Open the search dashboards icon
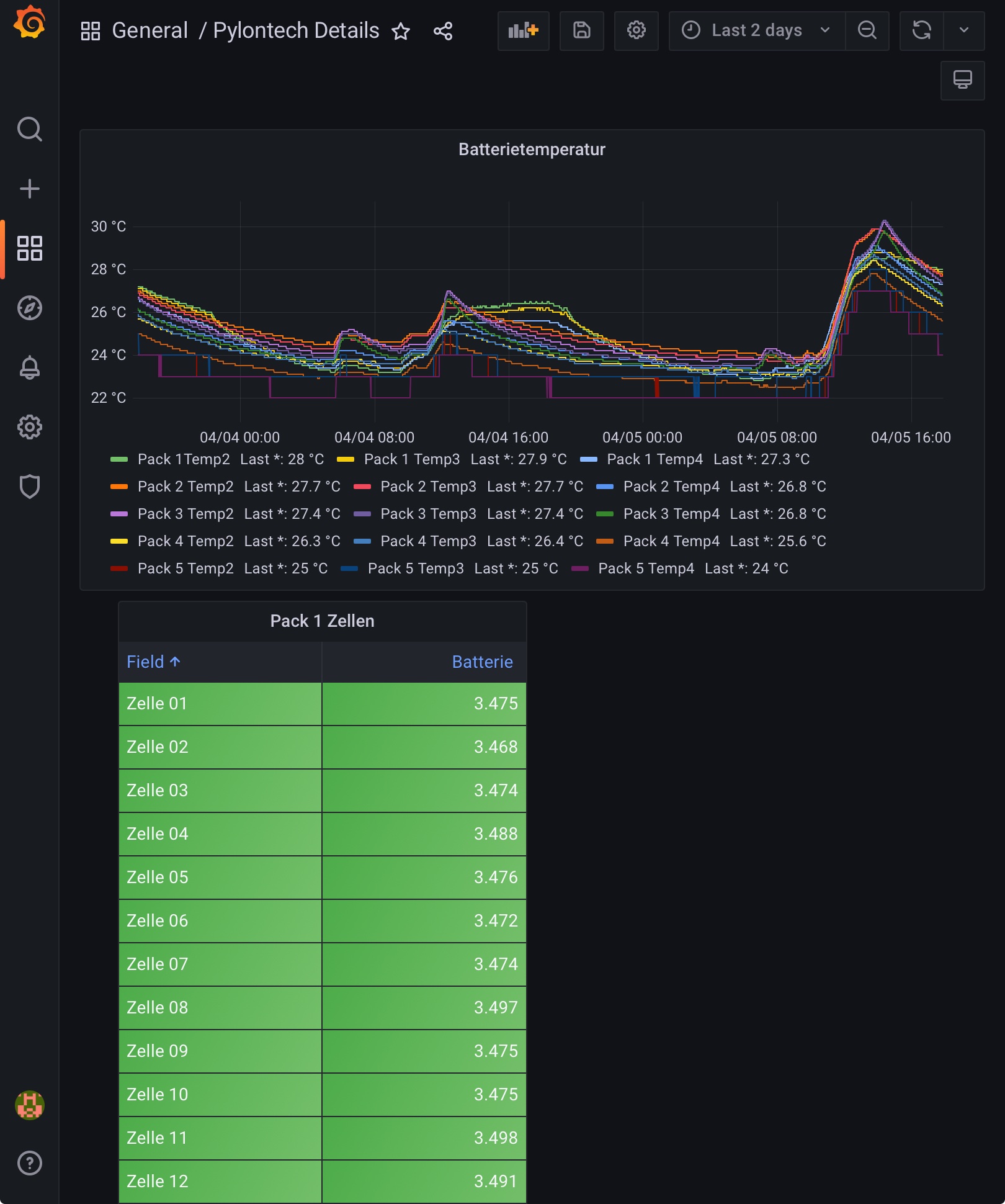1005x1204 pixels. pos(29,129)
